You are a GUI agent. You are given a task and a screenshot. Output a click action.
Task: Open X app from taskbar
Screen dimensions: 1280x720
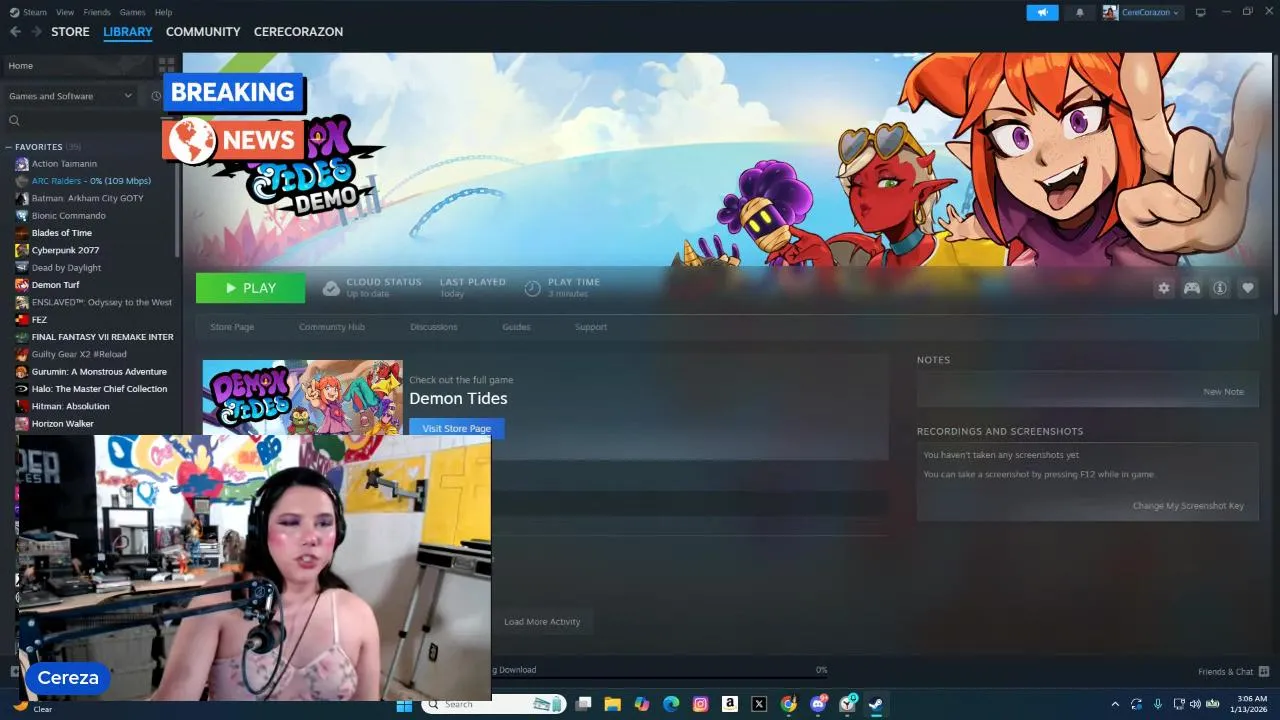tap(759, 704)
